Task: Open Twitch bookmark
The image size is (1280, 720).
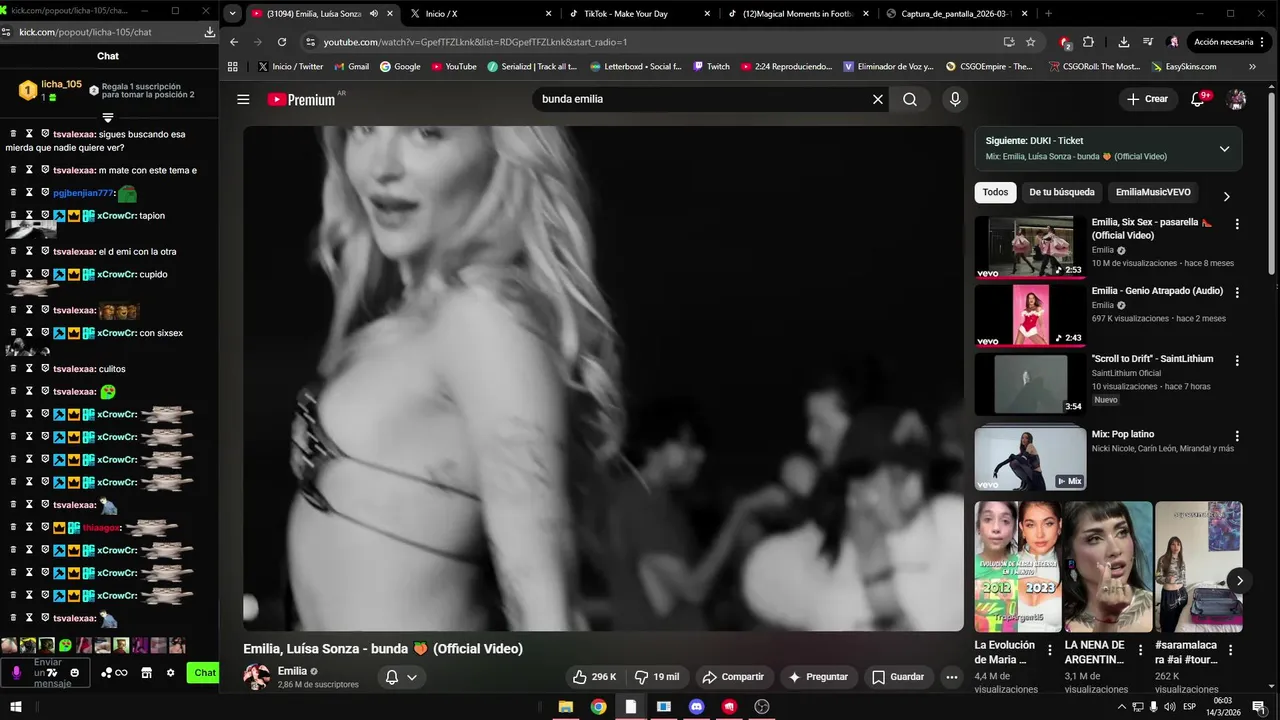Action: (x=711, y=67)
